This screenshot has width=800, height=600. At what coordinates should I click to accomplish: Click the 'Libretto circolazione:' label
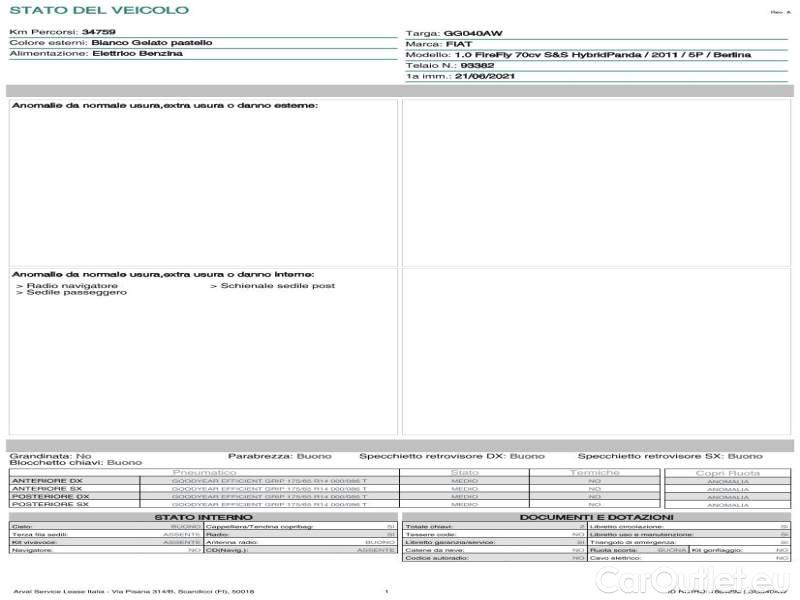pos(626,527)
